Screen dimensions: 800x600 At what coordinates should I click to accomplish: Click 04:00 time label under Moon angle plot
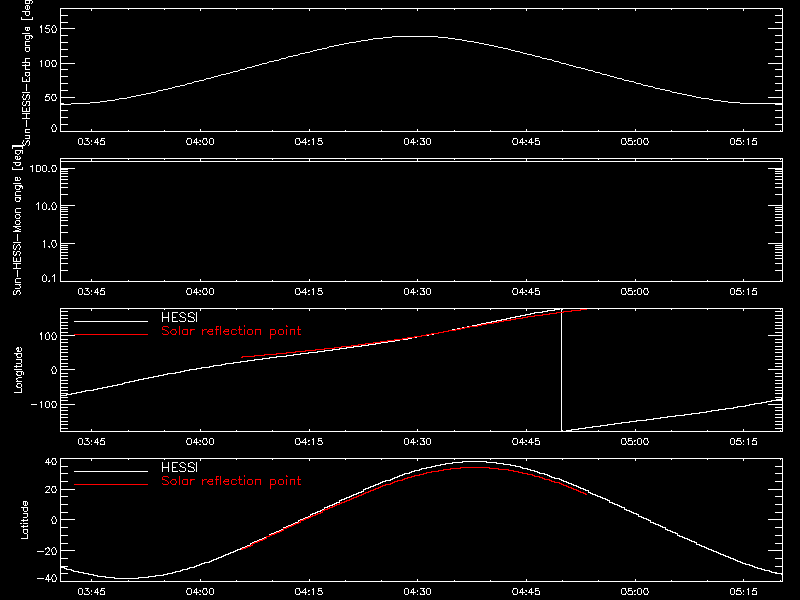click(x=200, y=292)
